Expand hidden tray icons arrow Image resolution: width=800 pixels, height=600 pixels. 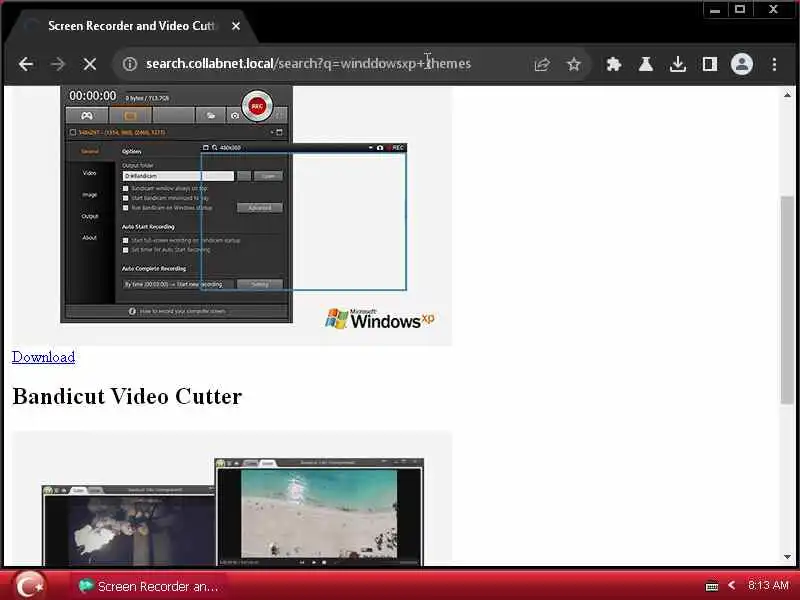pos(732,585)
